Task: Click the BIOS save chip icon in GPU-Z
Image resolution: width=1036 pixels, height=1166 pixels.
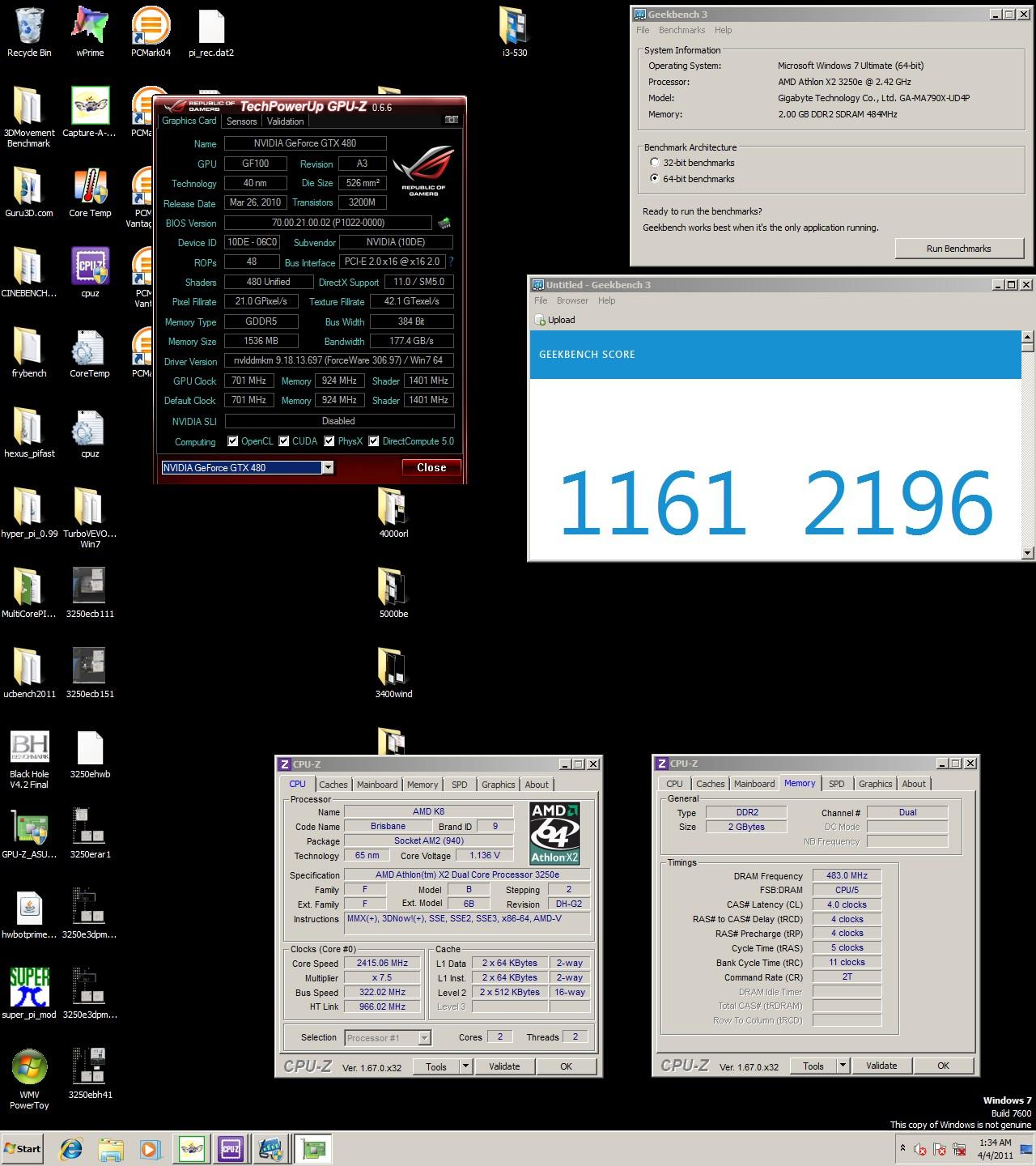Action: point(444,223)
